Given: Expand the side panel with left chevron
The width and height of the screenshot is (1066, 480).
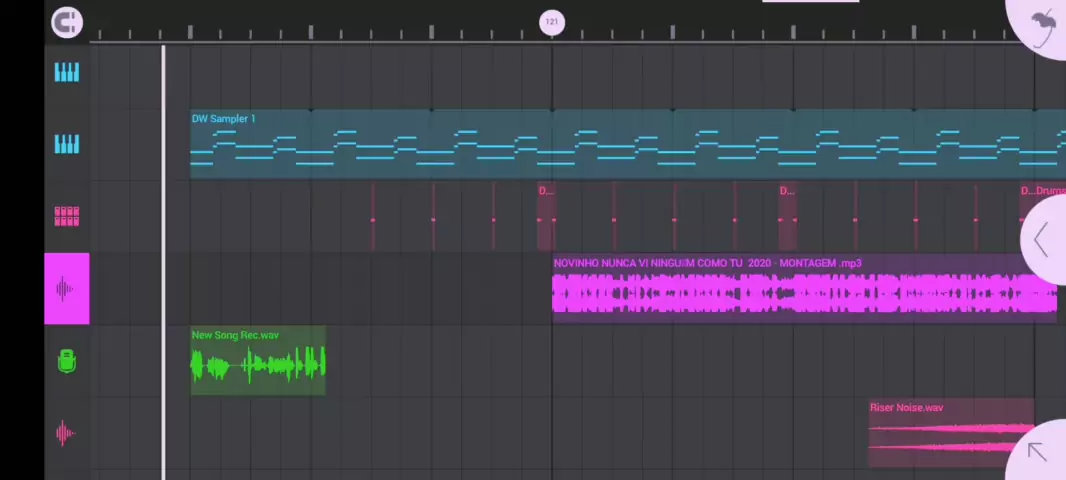Looking at the screenshot, I should tap(1042, 240).
